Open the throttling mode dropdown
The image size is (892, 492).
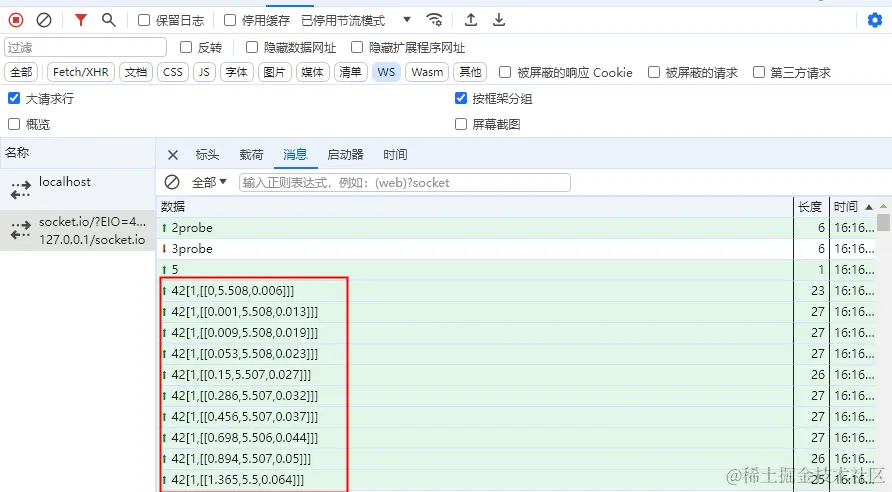[356, 20]
